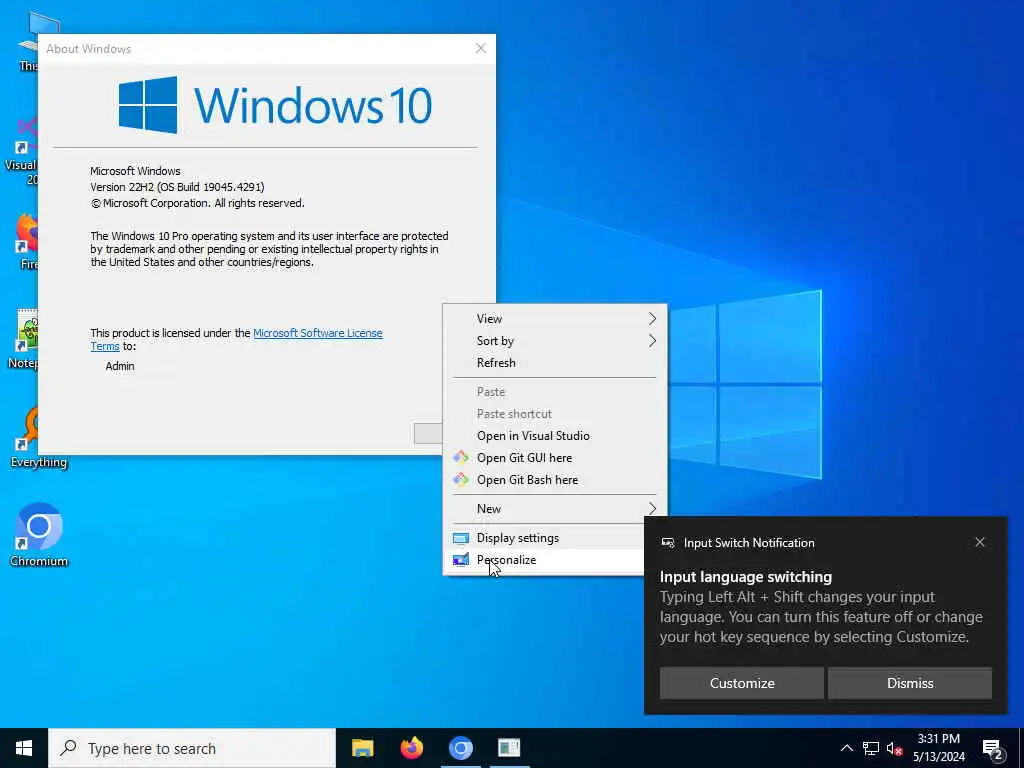Click the New submenu arrow

(652, 509)
